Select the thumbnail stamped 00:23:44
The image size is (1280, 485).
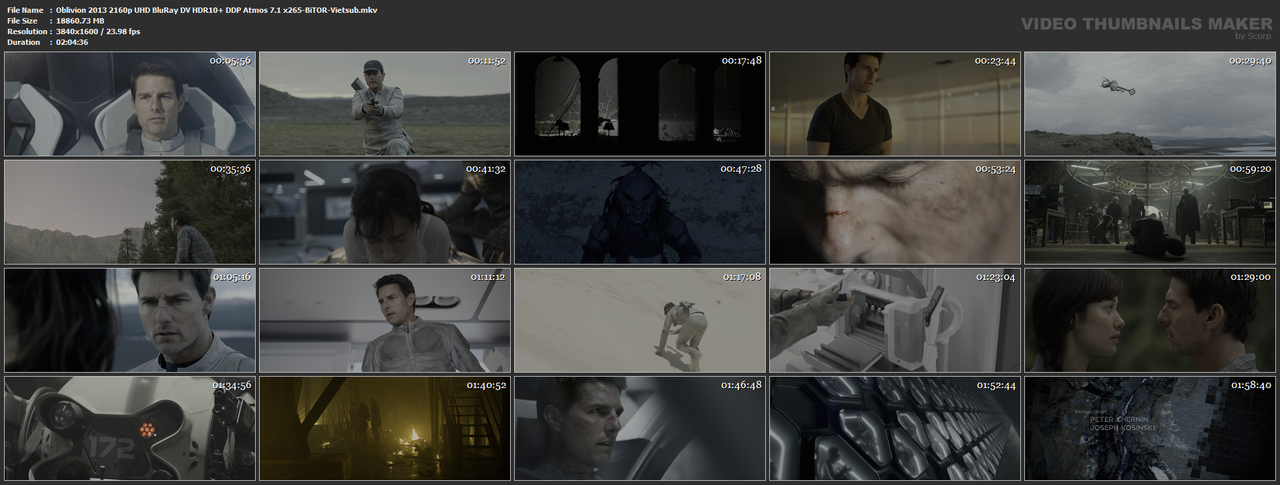tap(895, 104)
